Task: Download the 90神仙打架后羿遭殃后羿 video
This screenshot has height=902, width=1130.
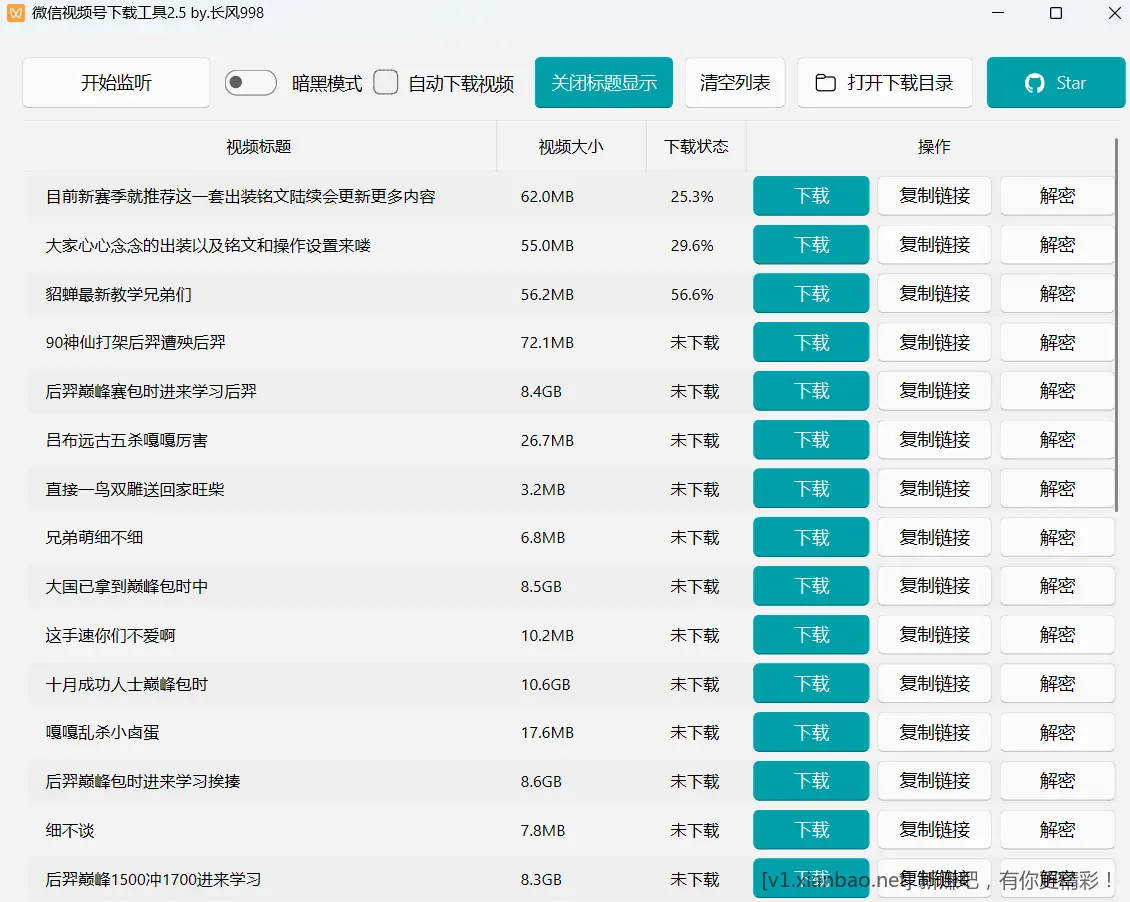Action: pyautogui.click(x=811, y=343)
